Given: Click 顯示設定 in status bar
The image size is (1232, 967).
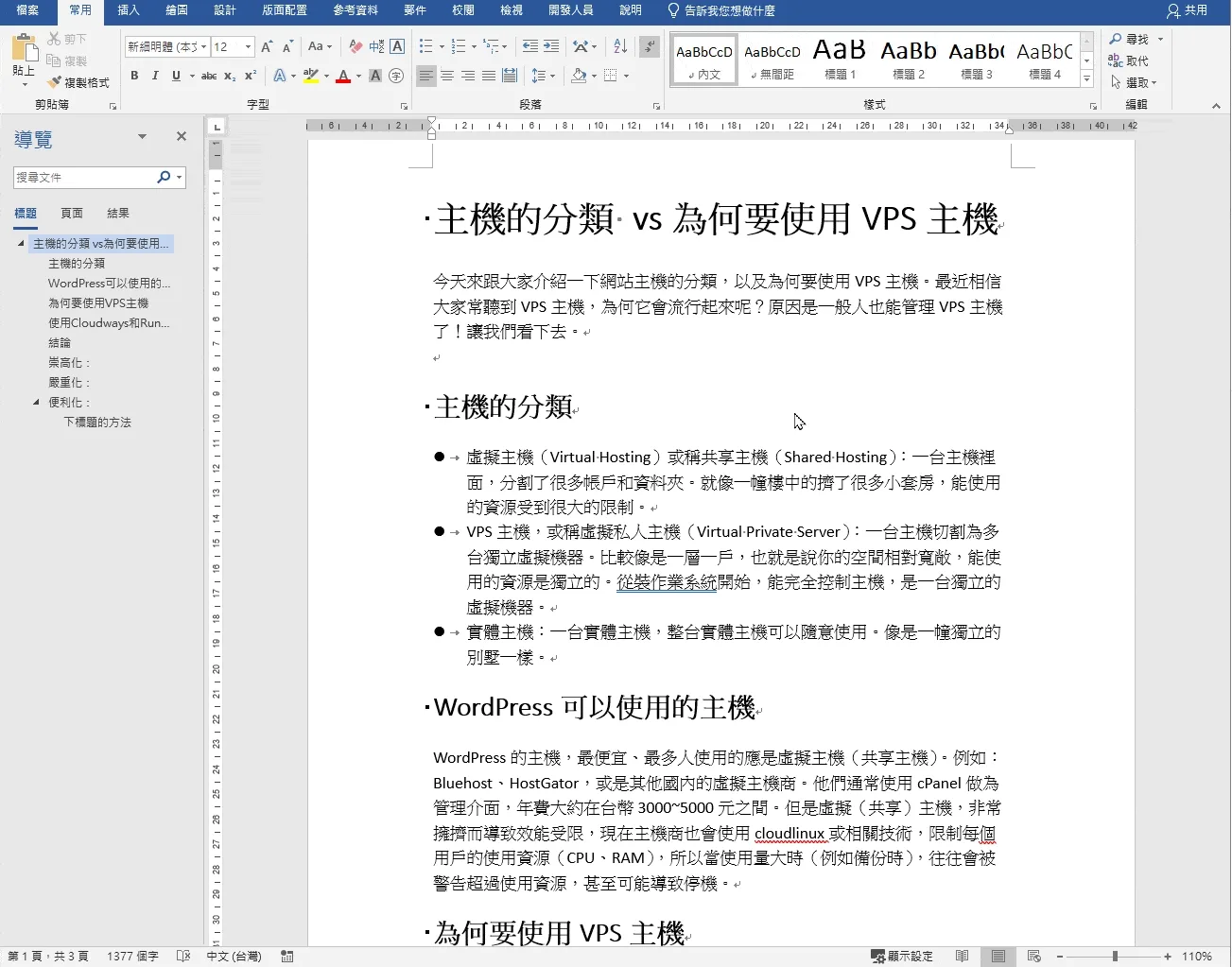Looking at the screenshot, I should 902,957.
